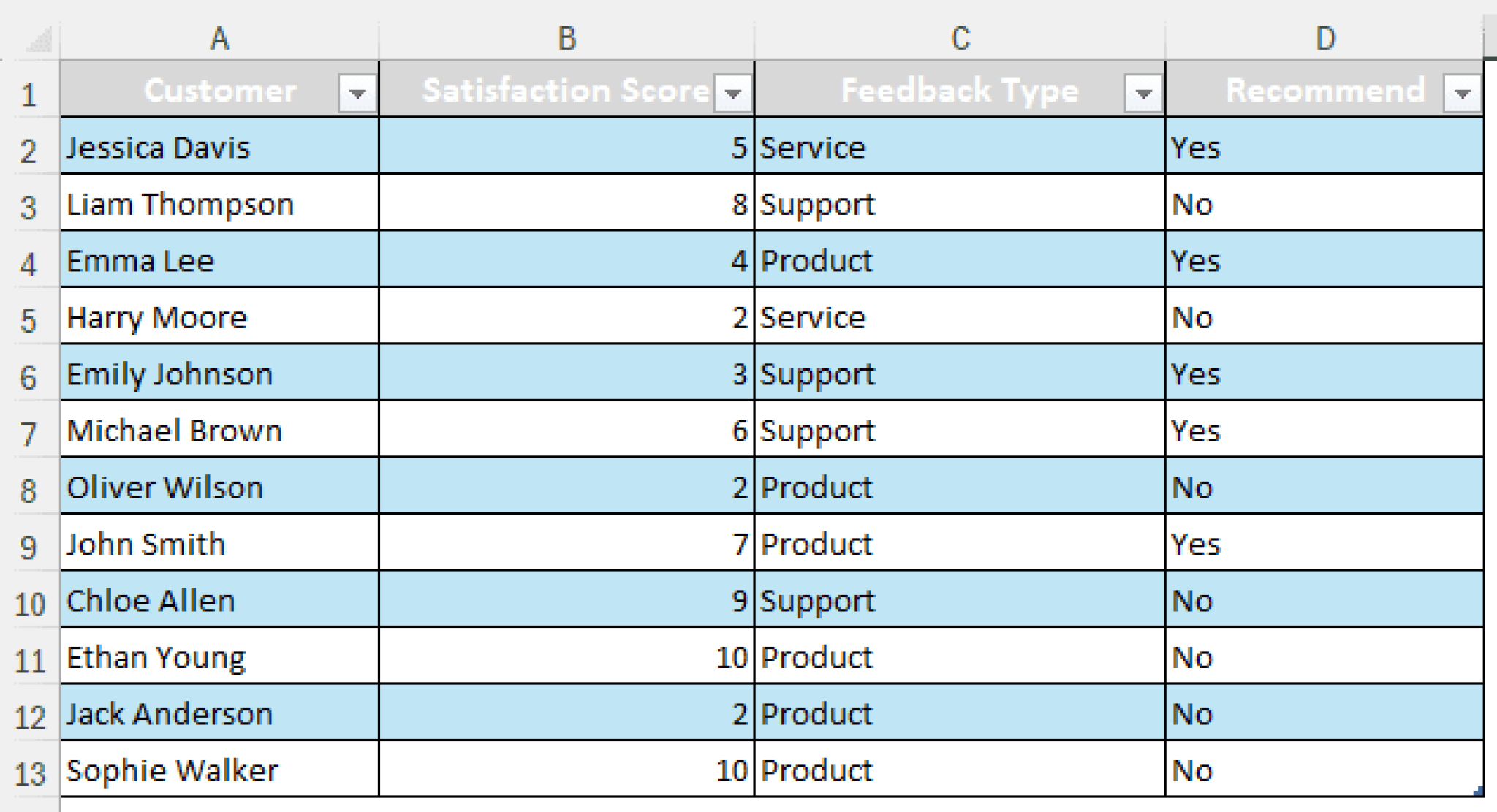
Task: Select row 10 by clicking its row number
Action: [28, 600]
